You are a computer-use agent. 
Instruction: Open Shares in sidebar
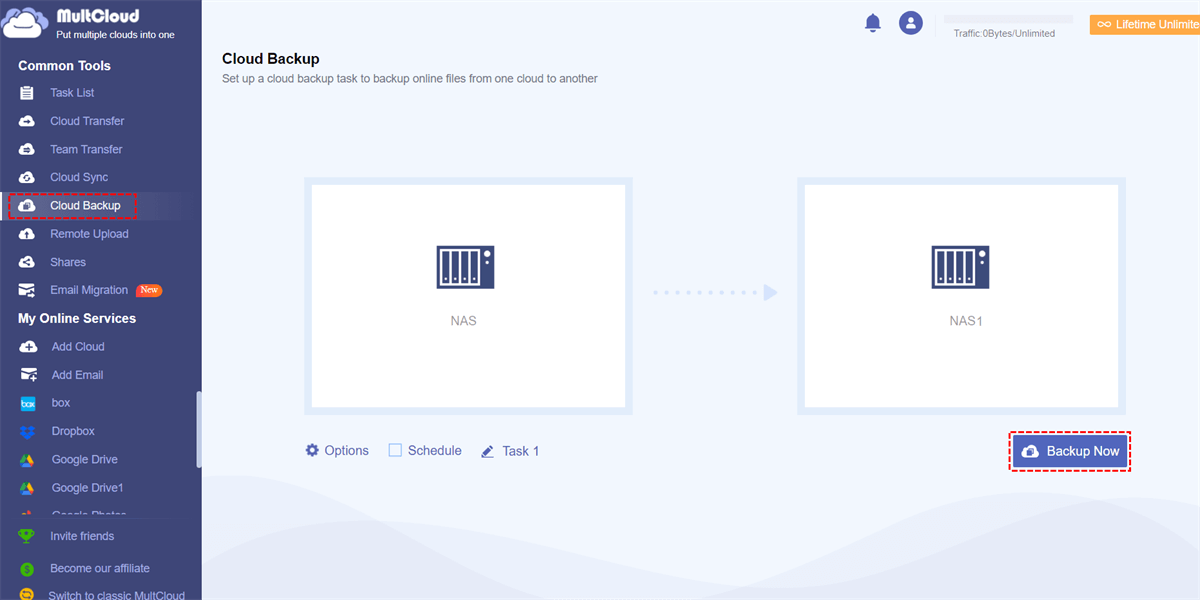click(x=68, y=262)
